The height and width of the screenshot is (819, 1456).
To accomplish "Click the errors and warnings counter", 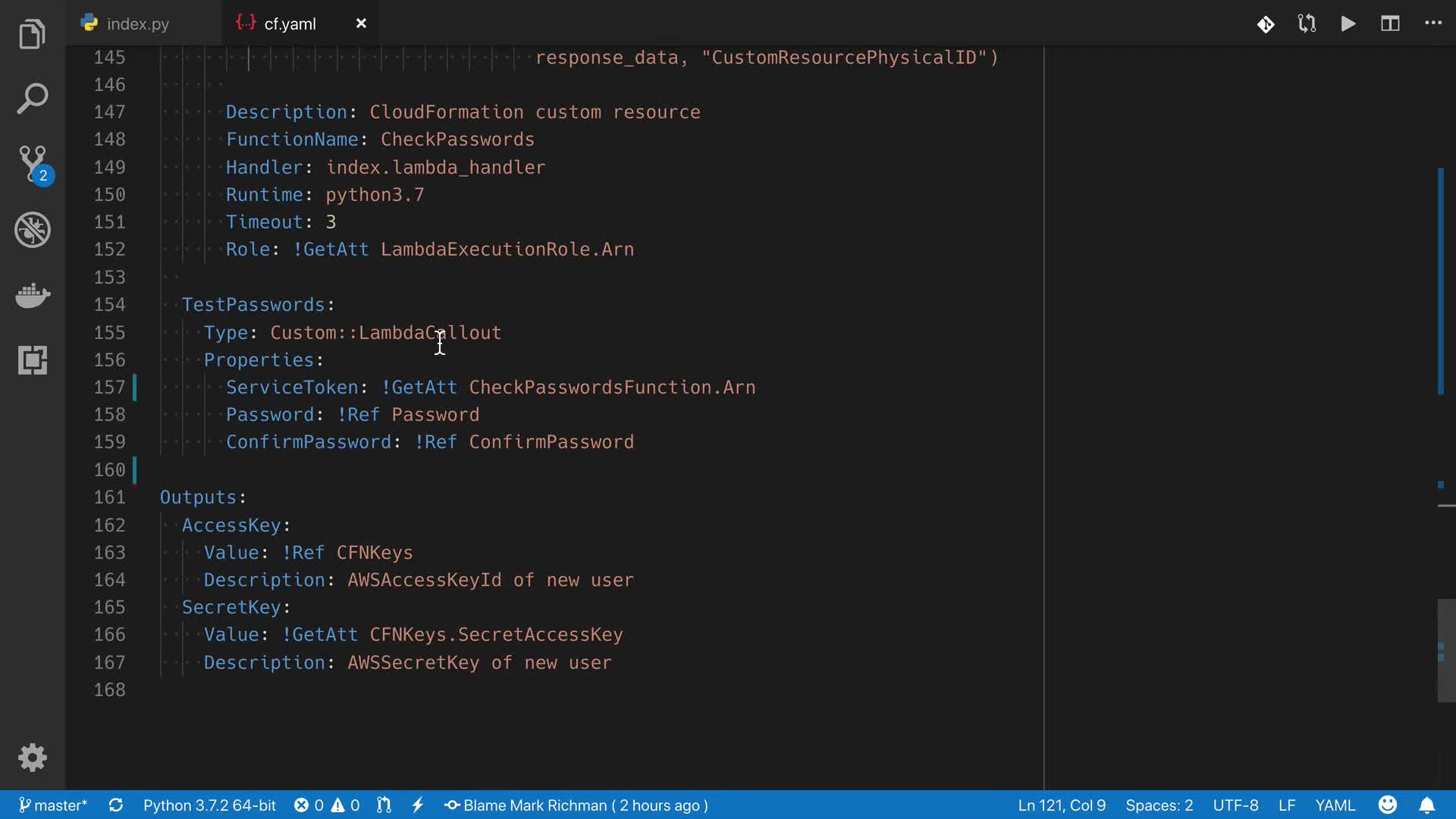I will (x=327, y=805).
